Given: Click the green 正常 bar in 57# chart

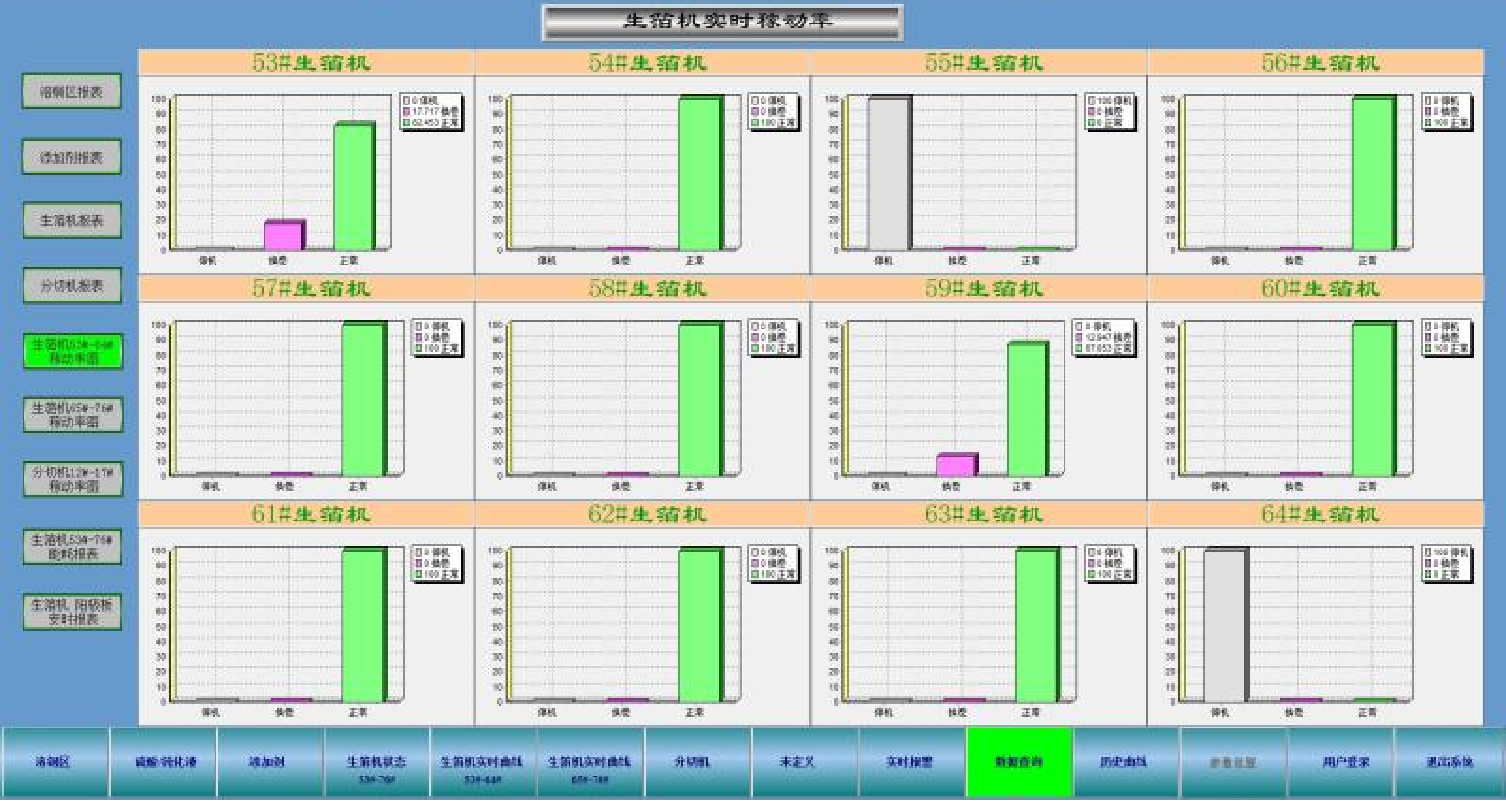Looking at the screenshot, I should (x=364, y=399).
